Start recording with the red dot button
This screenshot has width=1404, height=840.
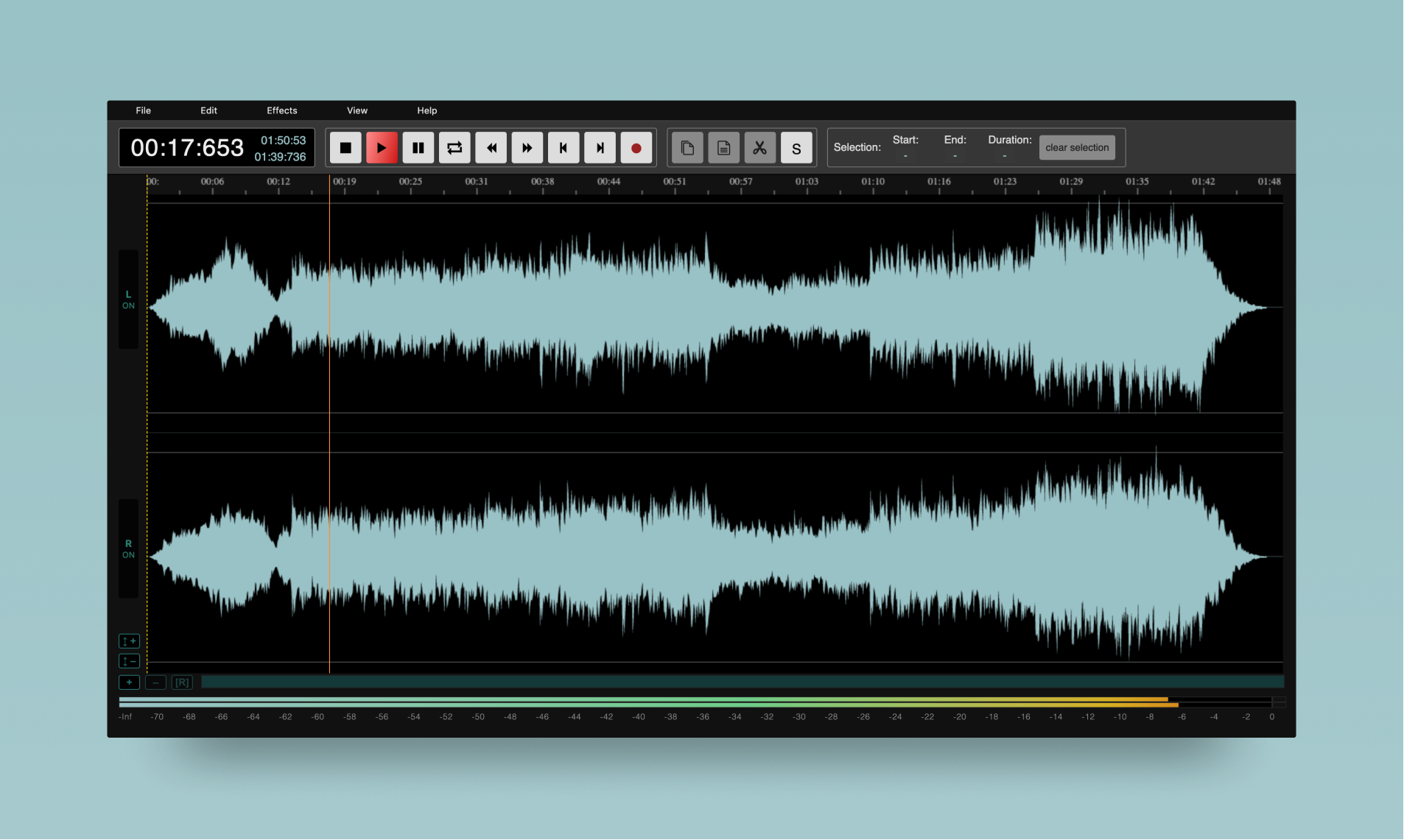click(x=636, y=148)
